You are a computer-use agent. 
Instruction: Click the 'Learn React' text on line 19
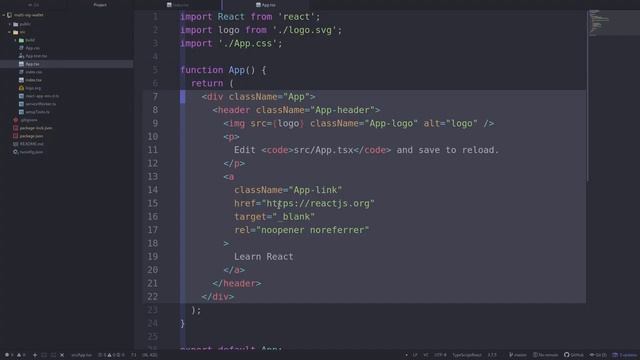click(x=264, y=257)
